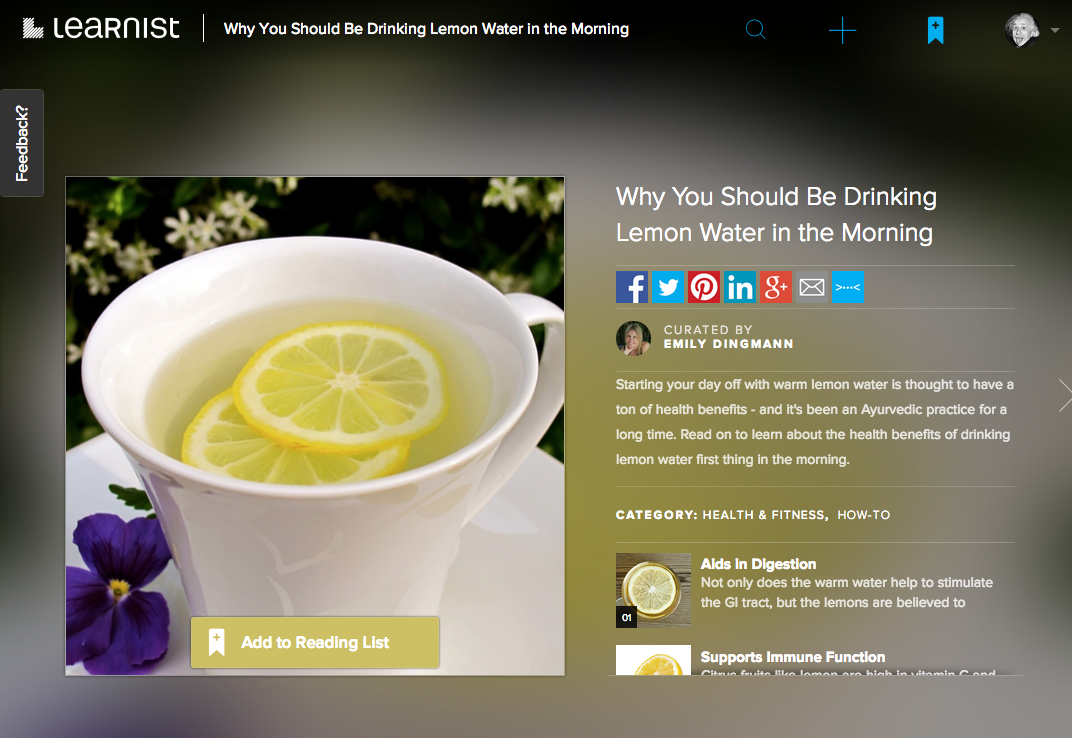The height and width of the screenshot is (738, 1072).
Task: Click the Learnist logo
Action: (101, 28)
